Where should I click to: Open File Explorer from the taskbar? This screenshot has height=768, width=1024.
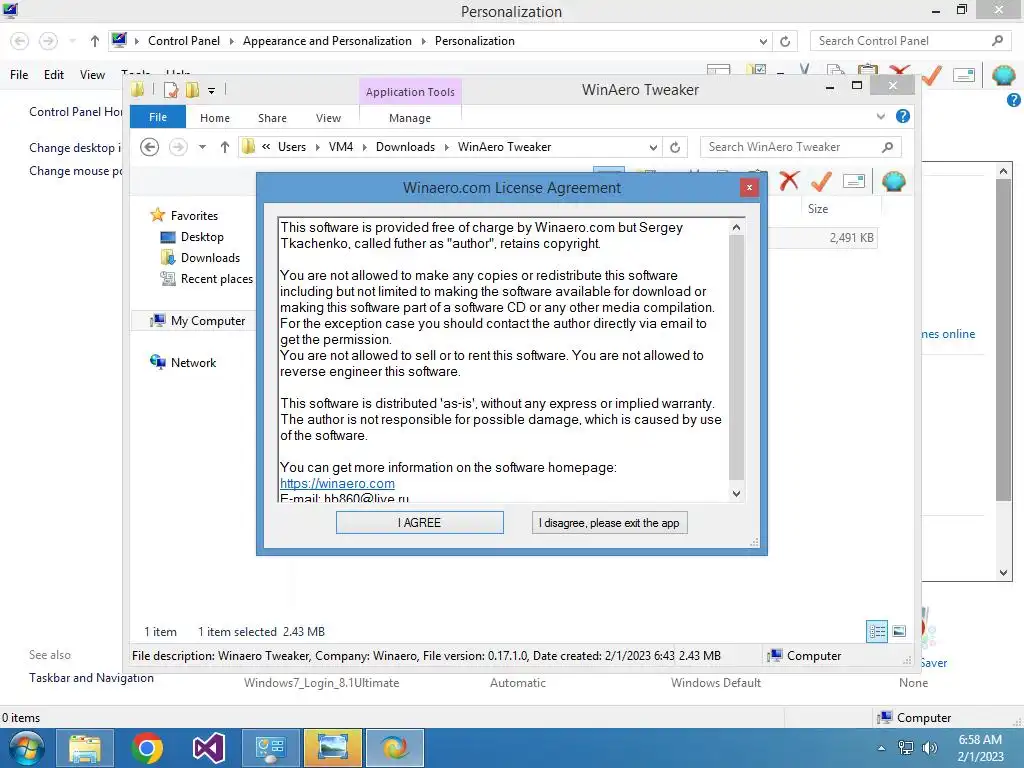point(85,748)
